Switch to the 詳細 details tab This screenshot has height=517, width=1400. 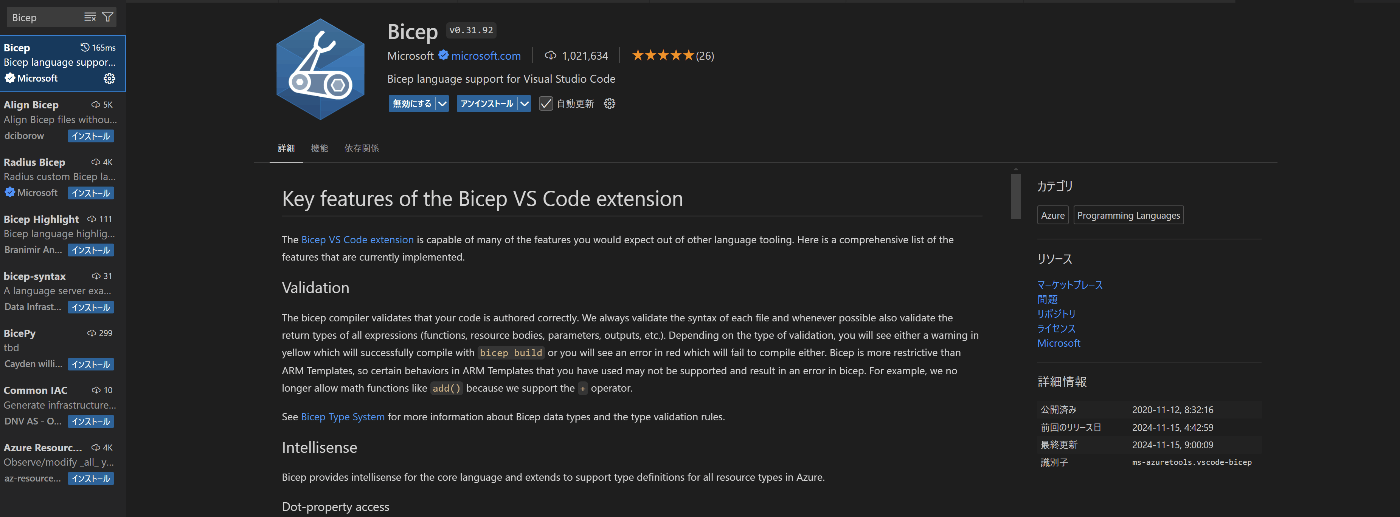pos(286,148)
